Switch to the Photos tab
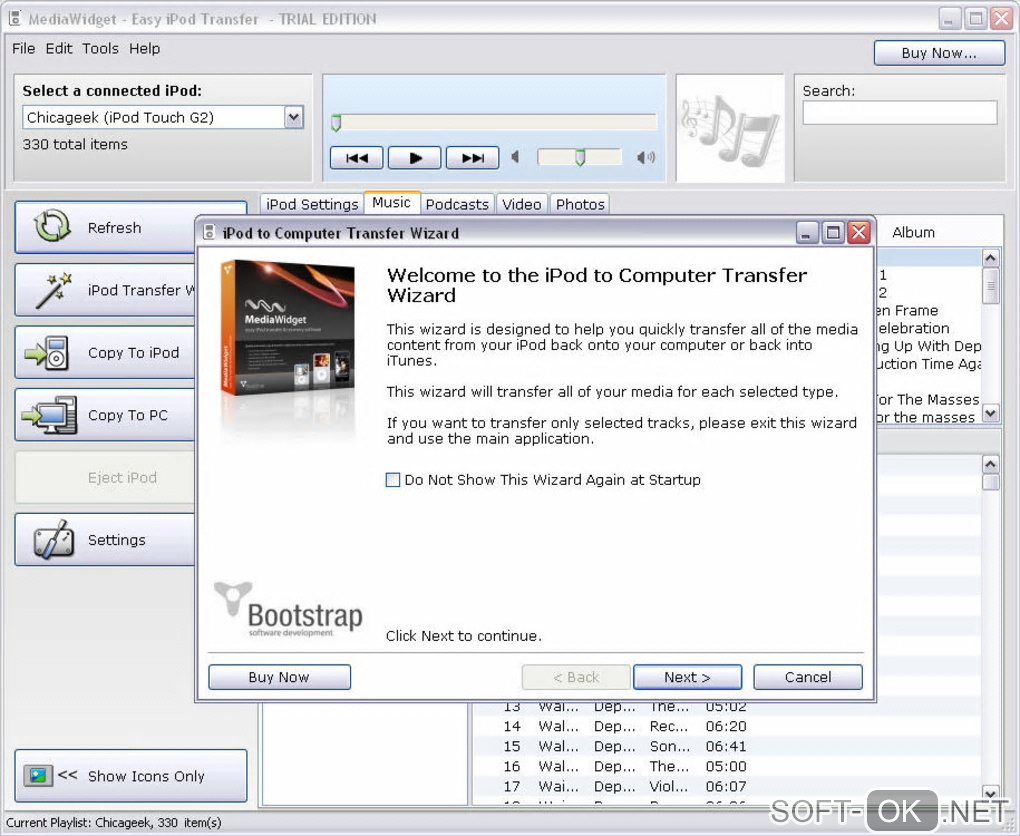 point(580,204)
